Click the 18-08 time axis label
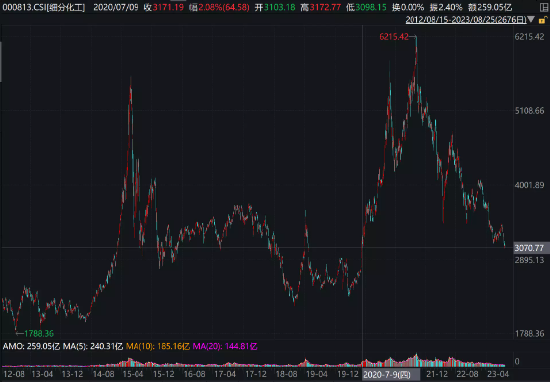This screenshot has height=383, width=550. pos(286,374)
